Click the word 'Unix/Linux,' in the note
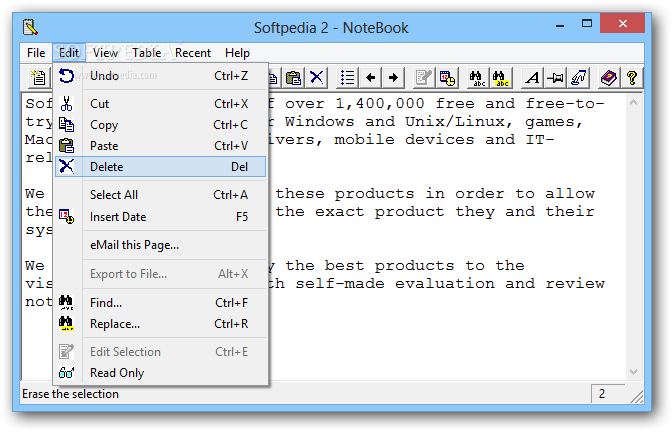This screenshot has height=432, width=672. pyautogui.click(x=459, y=122)
